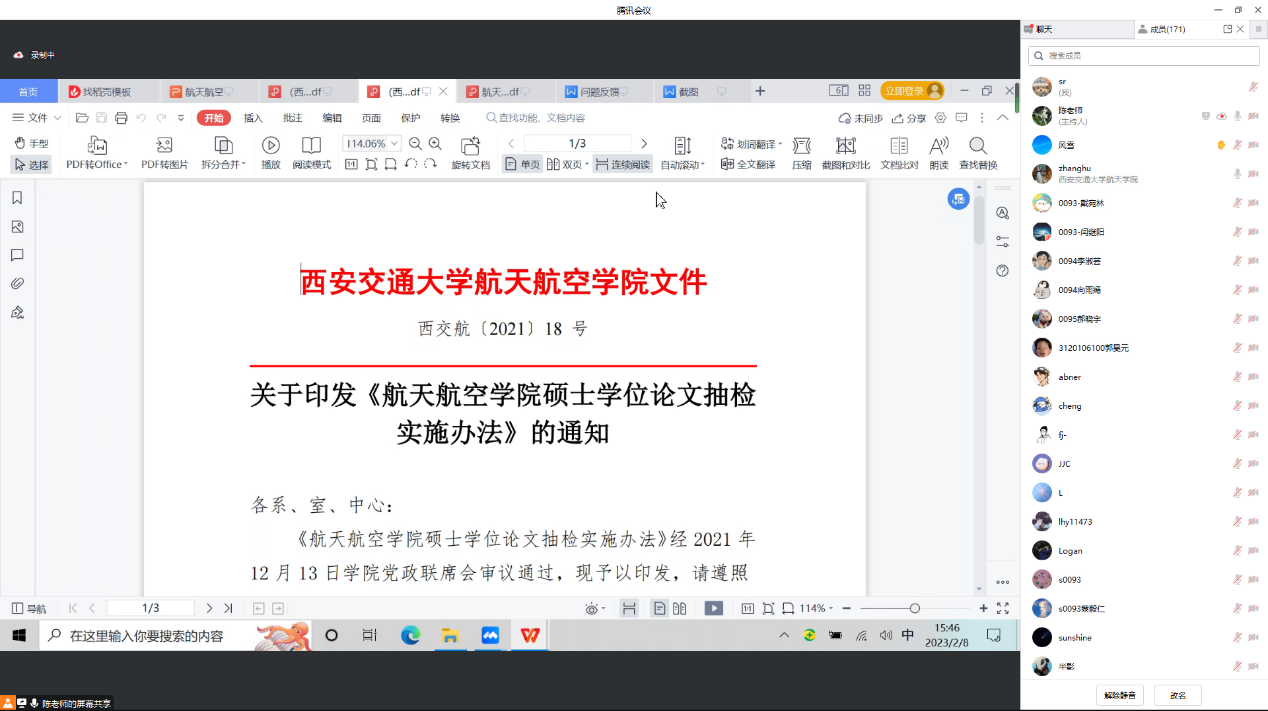Toggle 连续阅读 continuous reading mode
The image size is (1268, 711).
coord(621,164)
